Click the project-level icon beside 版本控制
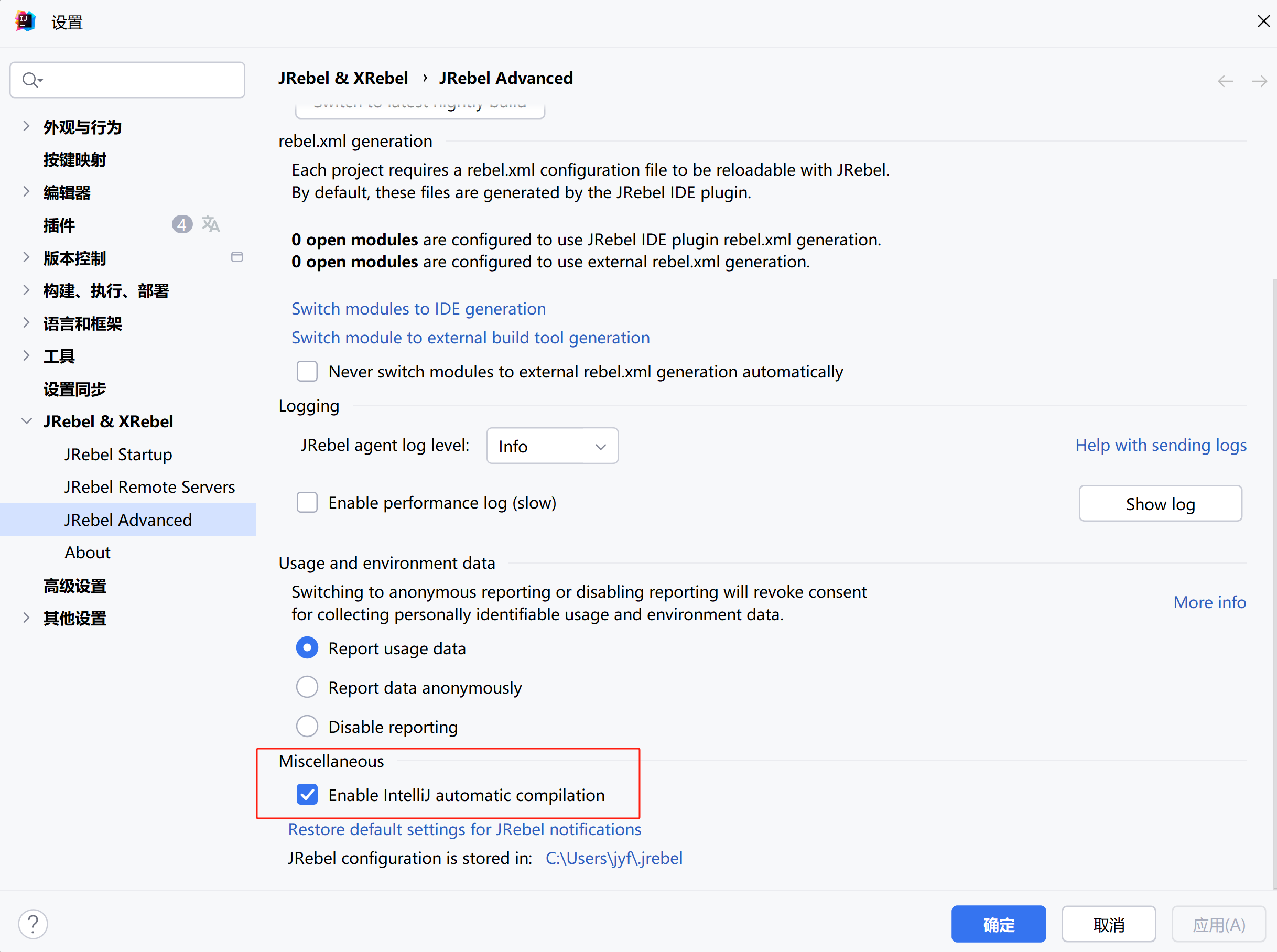1277x952 pixels. click(x=237, y=257)
